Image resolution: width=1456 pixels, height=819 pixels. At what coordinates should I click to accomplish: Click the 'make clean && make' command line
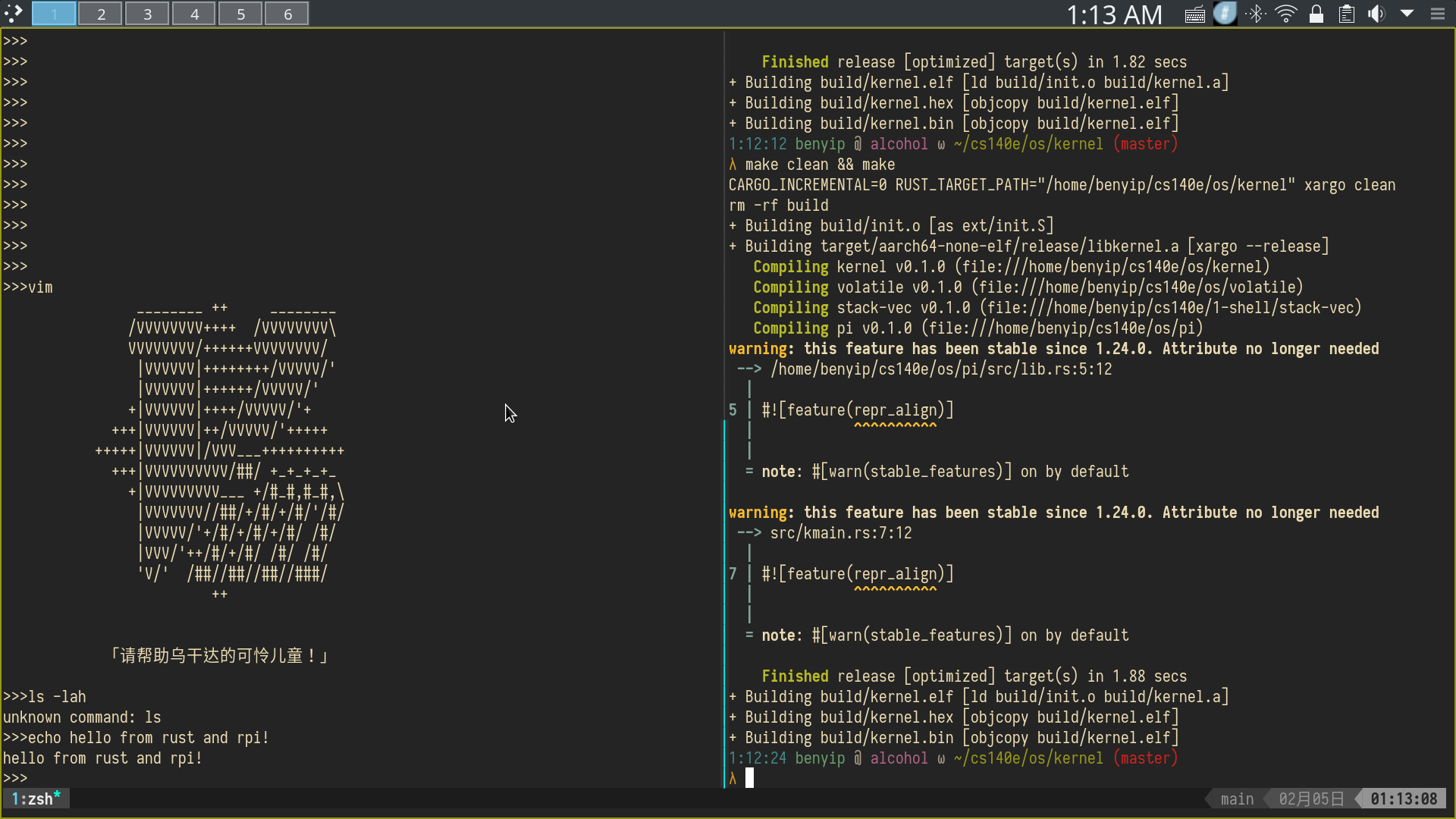(812, 165)
